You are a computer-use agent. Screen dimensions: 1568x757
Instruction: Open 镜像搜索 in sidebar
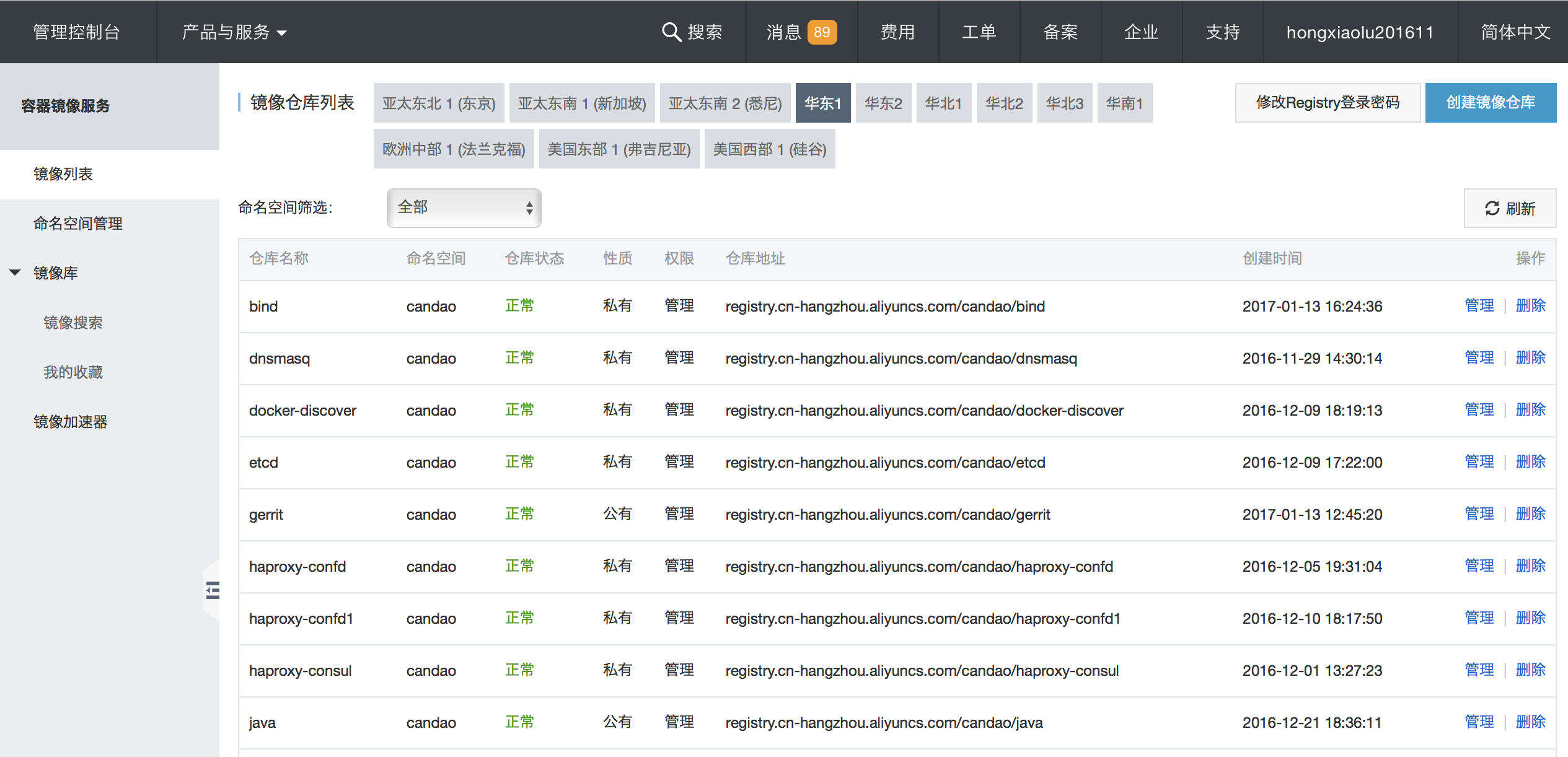73,323
